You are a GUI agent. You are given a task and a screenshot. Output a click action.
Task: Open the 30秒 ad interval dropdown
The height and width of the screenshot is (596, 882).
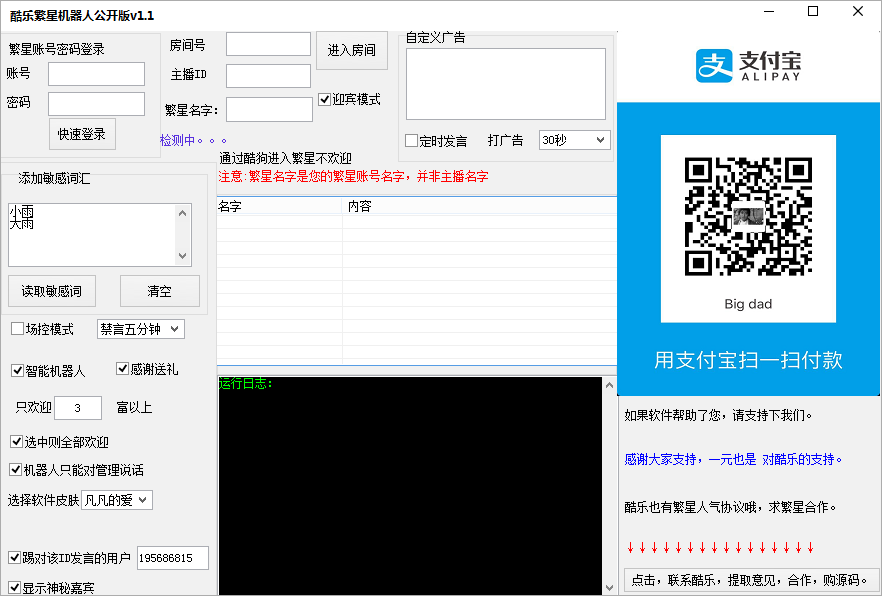(x=574, y=140)
